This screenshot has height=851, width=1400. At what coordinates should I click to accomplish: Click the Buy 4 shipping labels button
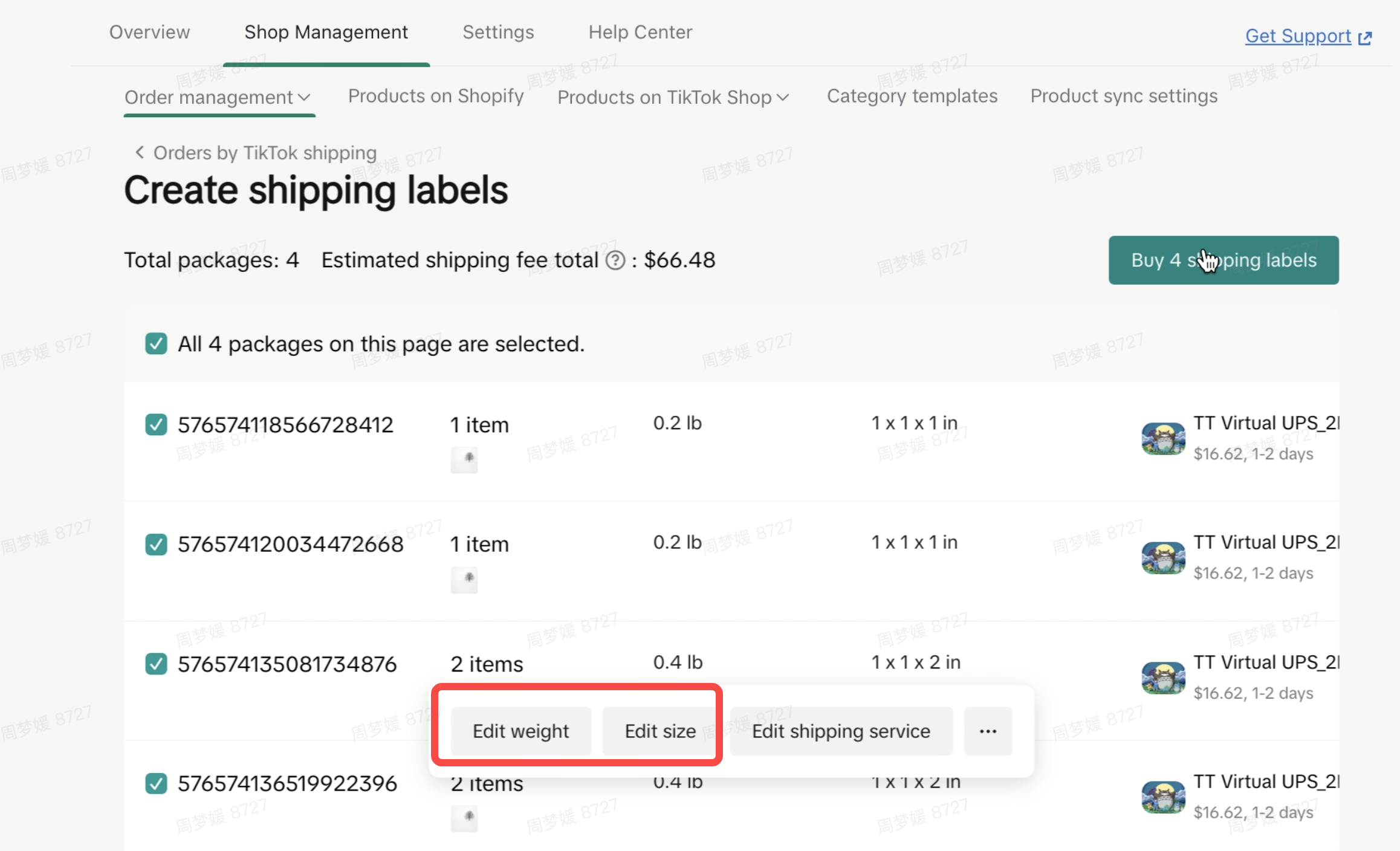point(1223,260)
